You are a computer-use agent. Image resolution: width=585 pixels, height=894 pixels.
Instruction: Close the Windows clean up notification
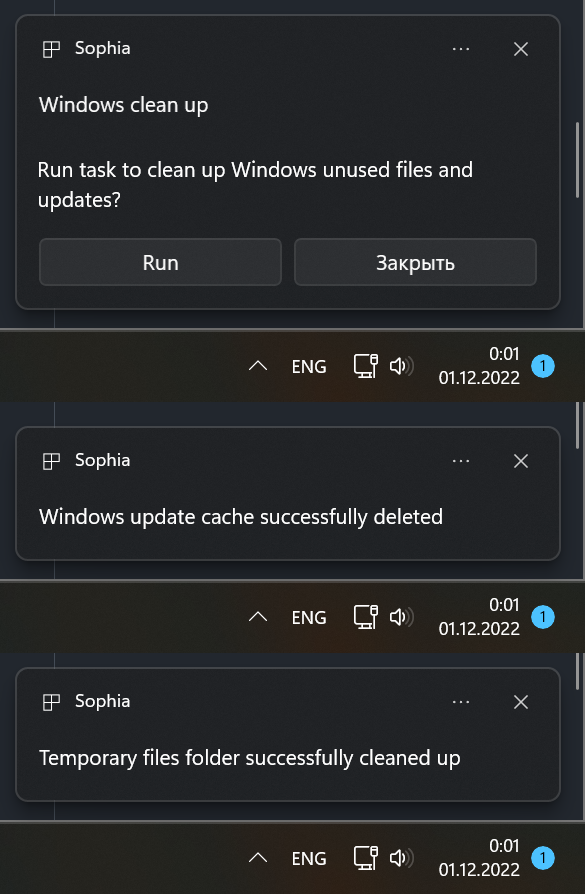click(x=521, y=49)
